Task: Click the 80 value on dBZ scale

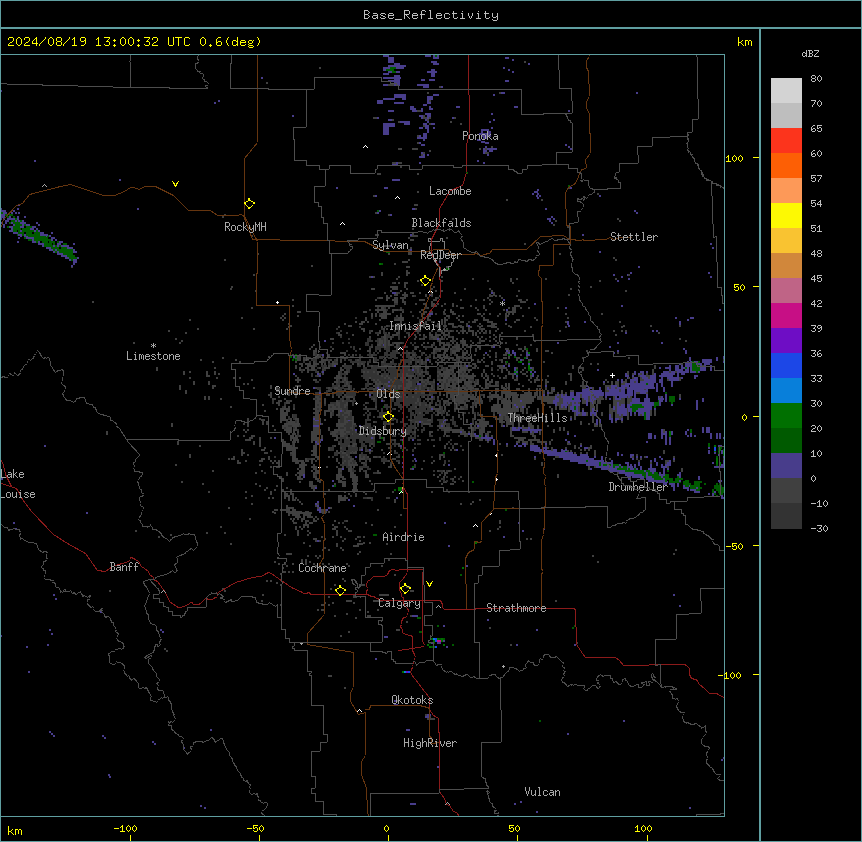Action: 816,79
